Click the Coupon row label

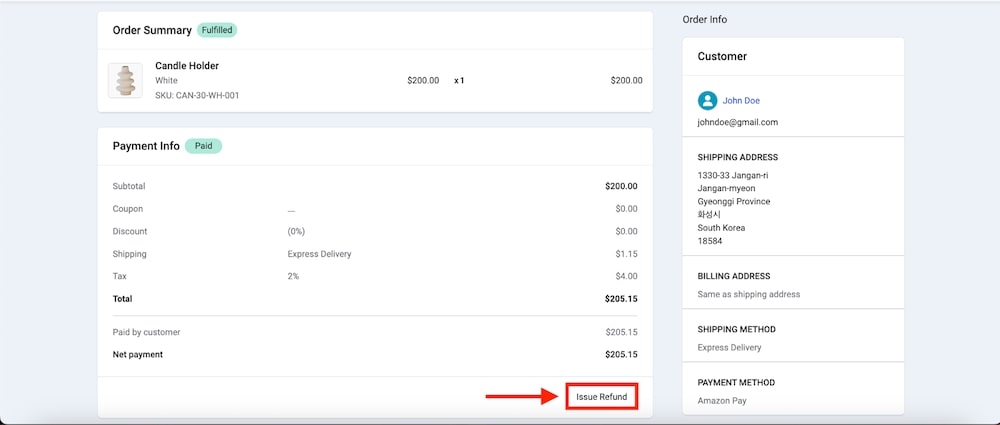(128, 209)
